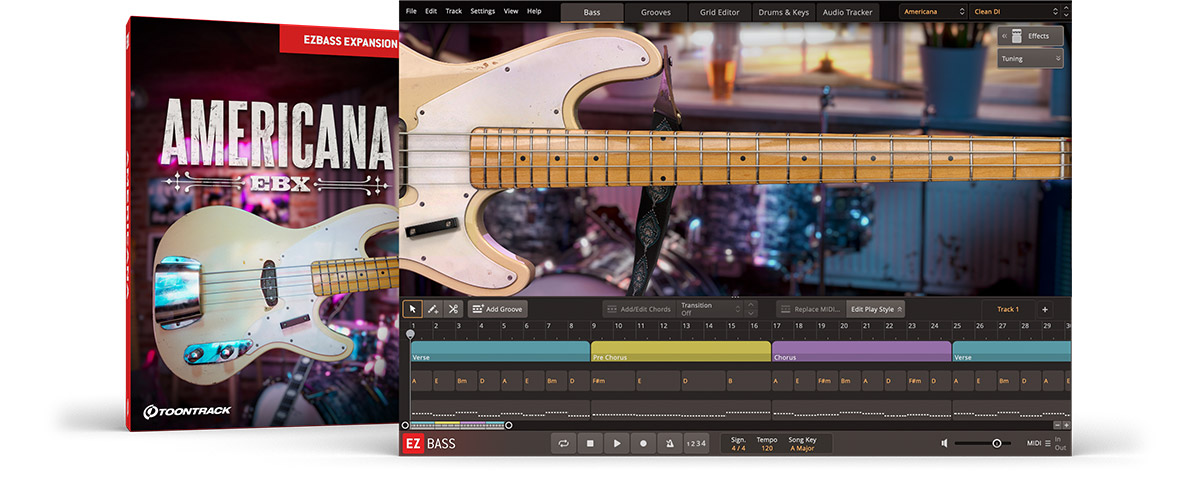
Task: Select the purple Chorus block
Action: [x=861, y=351]
